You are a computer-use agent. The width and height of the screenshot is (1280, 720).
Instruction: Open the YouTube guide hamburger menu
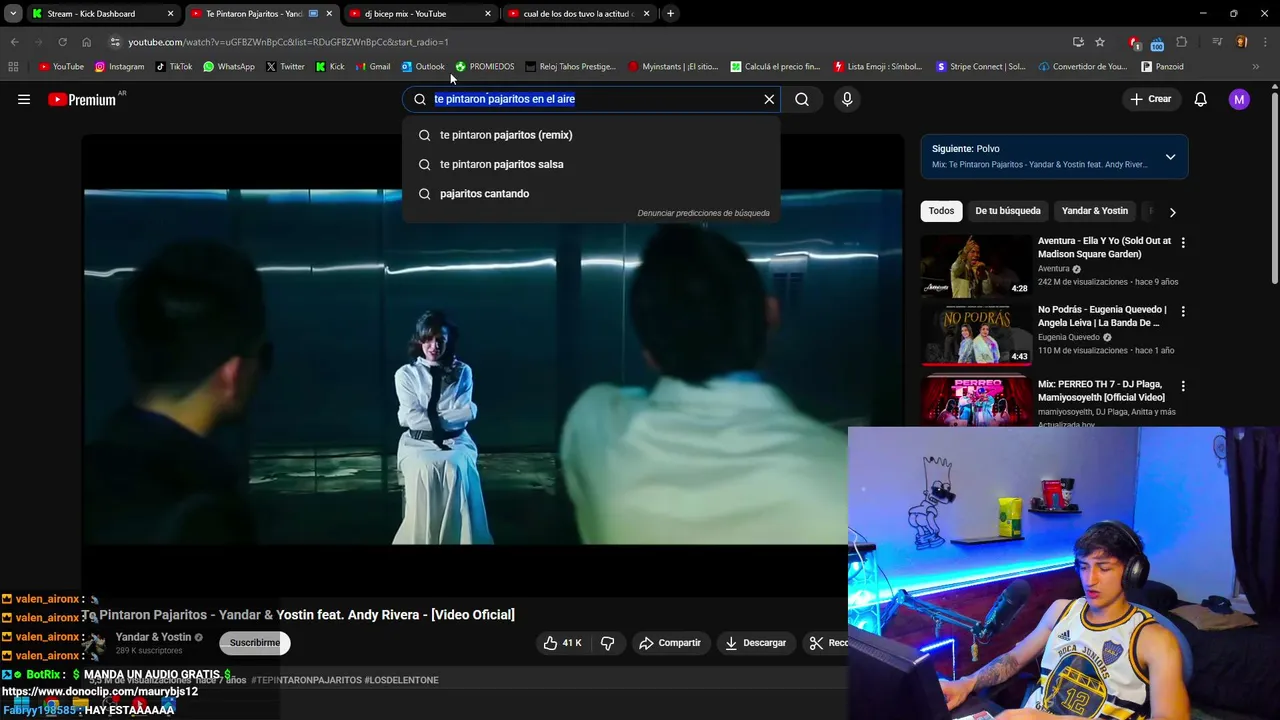[x=24, y=99]
